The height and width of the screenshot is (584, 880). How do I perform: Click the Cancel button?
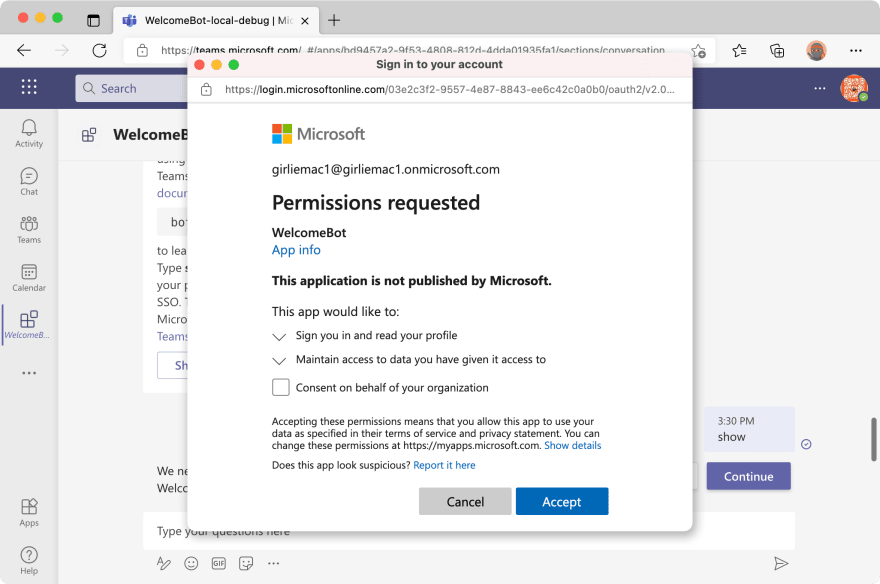point(465,501)
